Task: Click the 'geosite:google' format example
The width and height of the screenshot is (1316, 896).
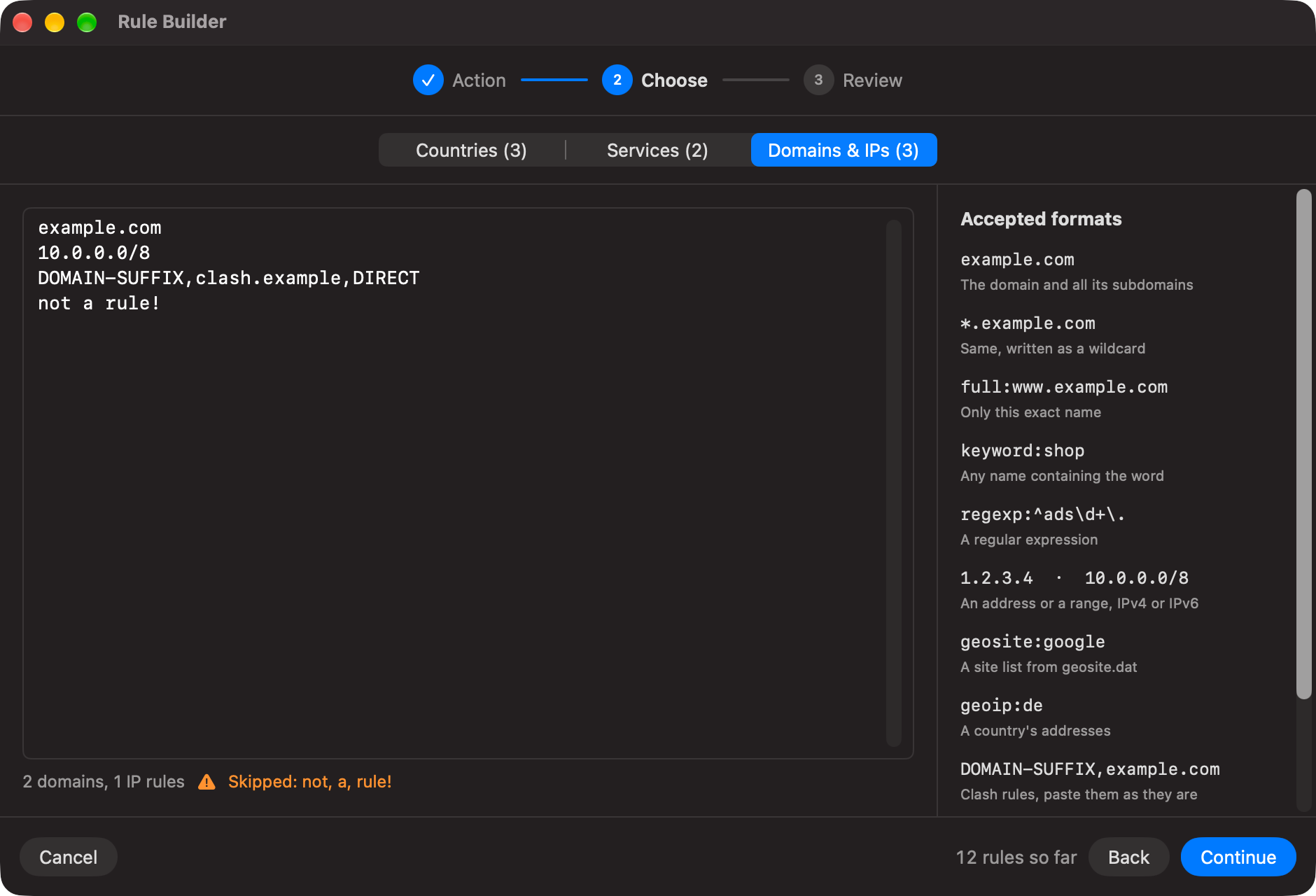Action: pyautogui.click(x=1032, y=642)
